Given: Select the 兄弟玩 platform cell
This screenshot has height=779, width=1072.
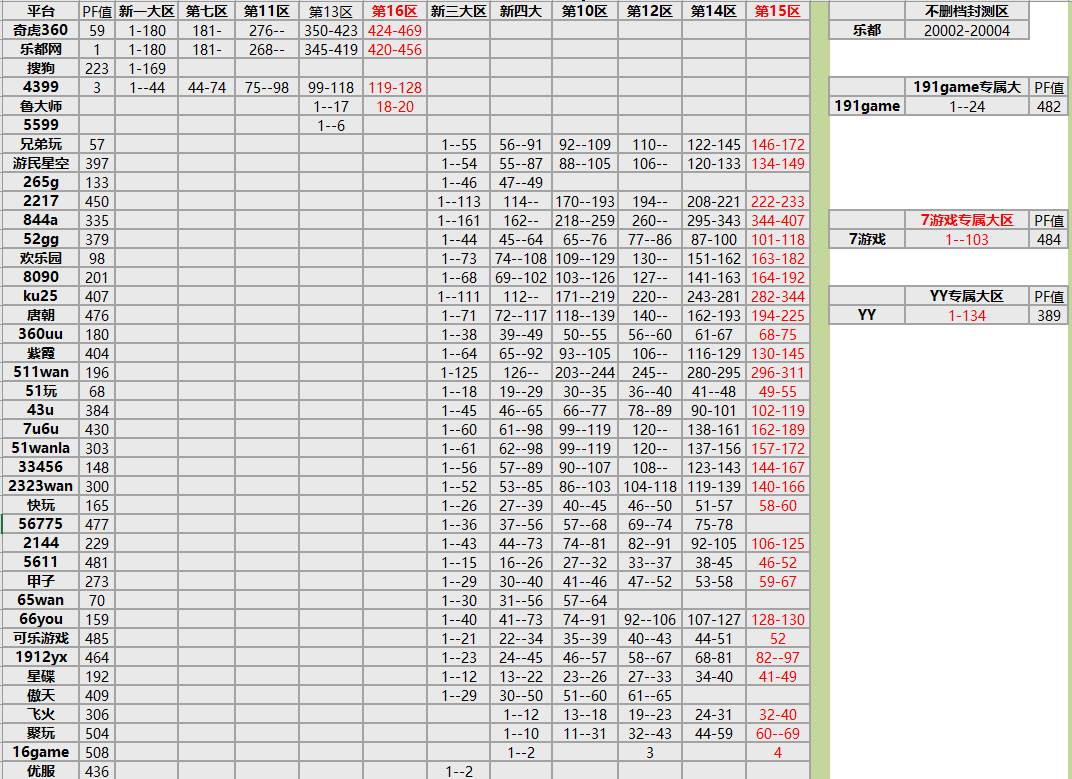Looking at the screenshot, I should pos(40,144).
